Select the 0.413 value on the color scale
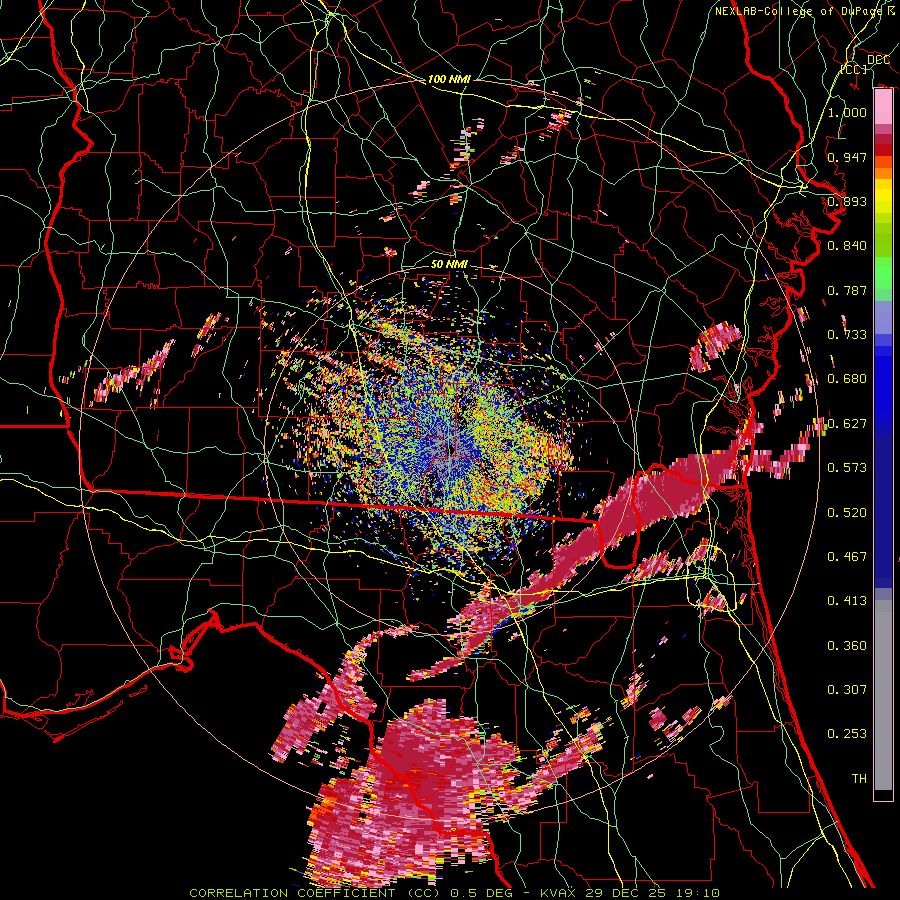This screenshot has height=900, width=900. click(x=847, y=601)
